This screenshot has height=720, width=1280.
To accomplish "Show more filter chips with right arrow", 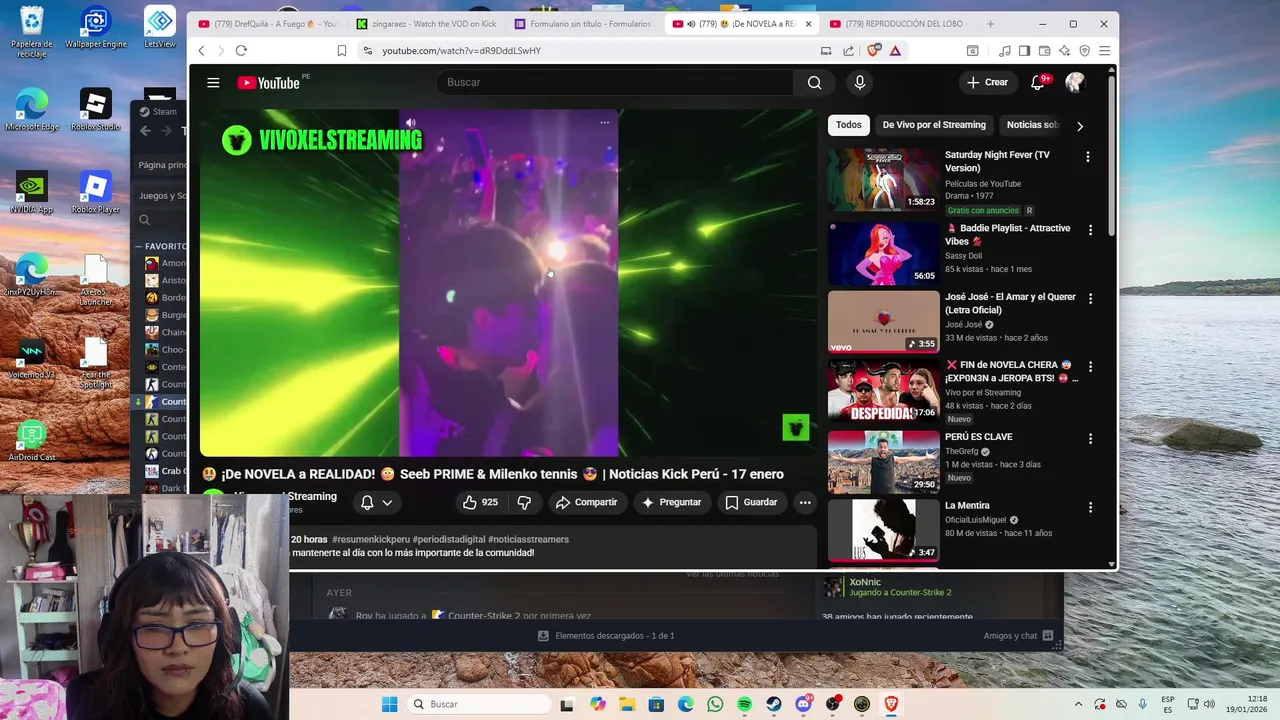I will point(1079,126).
